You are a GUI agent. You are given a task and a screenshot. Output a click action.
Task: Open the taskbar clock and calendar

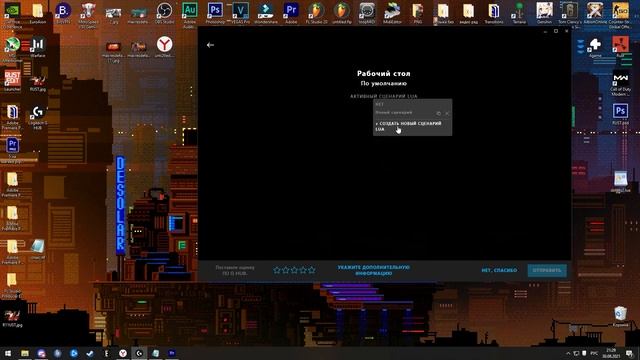pos(611,353)
